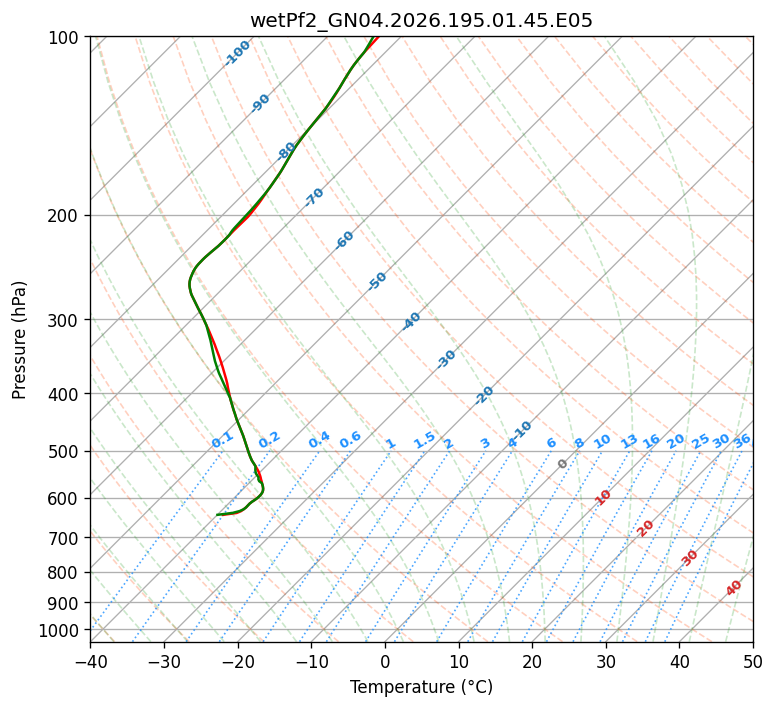The image size is (775, 708).
Task: Click the red 40 isotherm label
Action: (733, 588)
